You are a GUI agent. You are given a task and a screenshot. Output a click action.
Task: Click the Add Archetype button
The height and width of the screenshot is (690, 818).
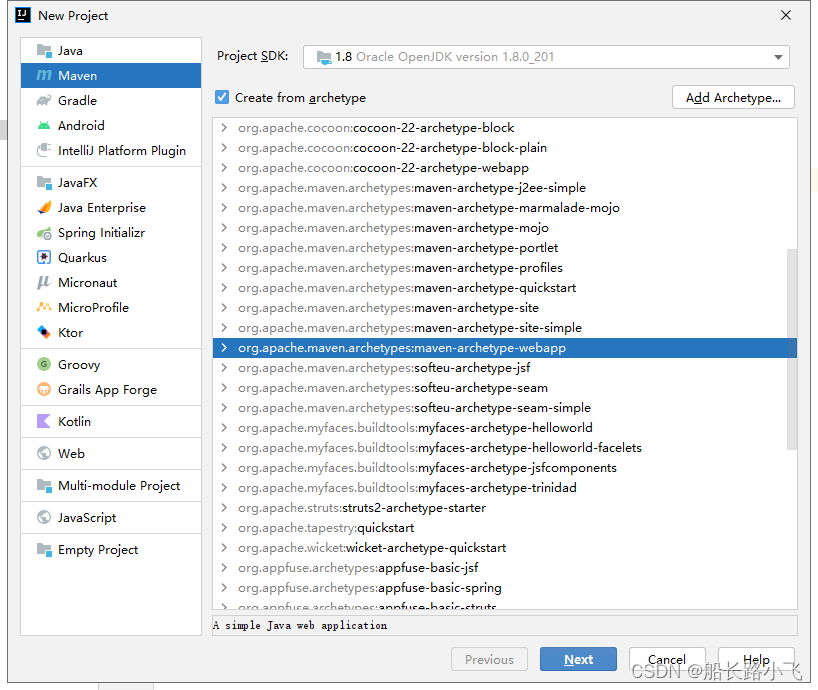(733, 98)
